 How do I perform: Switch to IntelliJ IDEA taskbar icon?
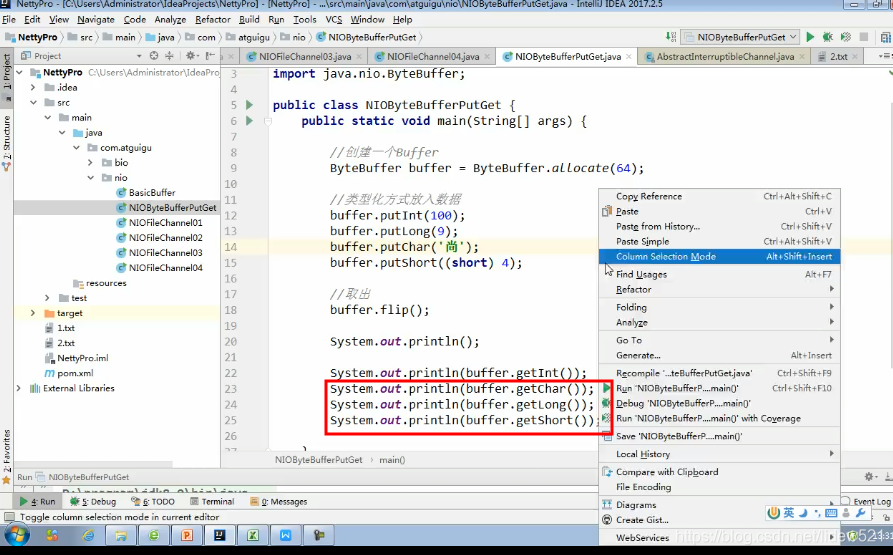(219, 535)
